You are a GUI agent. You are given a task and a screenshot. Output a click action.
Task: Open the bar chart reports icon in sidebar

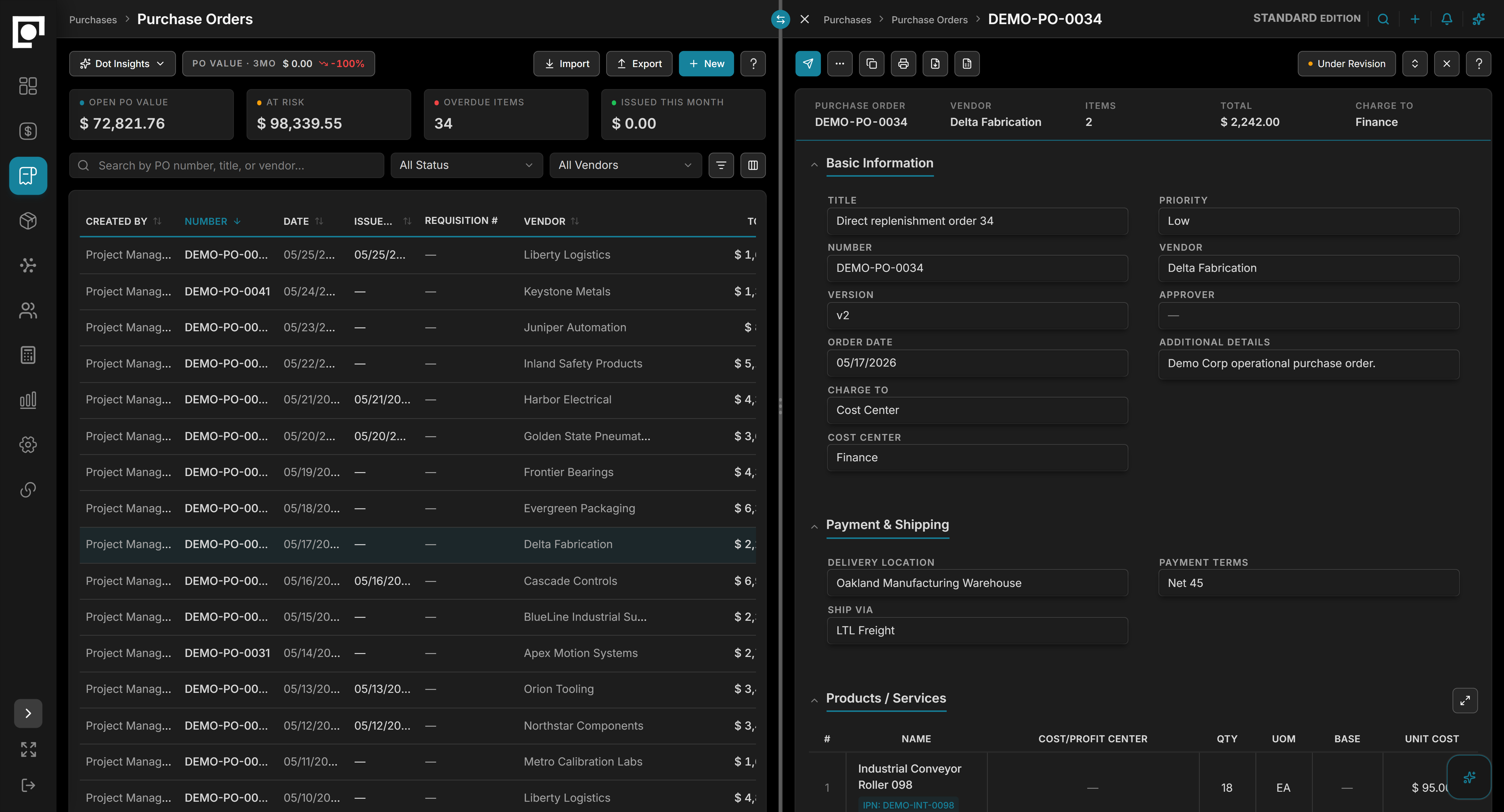click(x=28, y=400)
